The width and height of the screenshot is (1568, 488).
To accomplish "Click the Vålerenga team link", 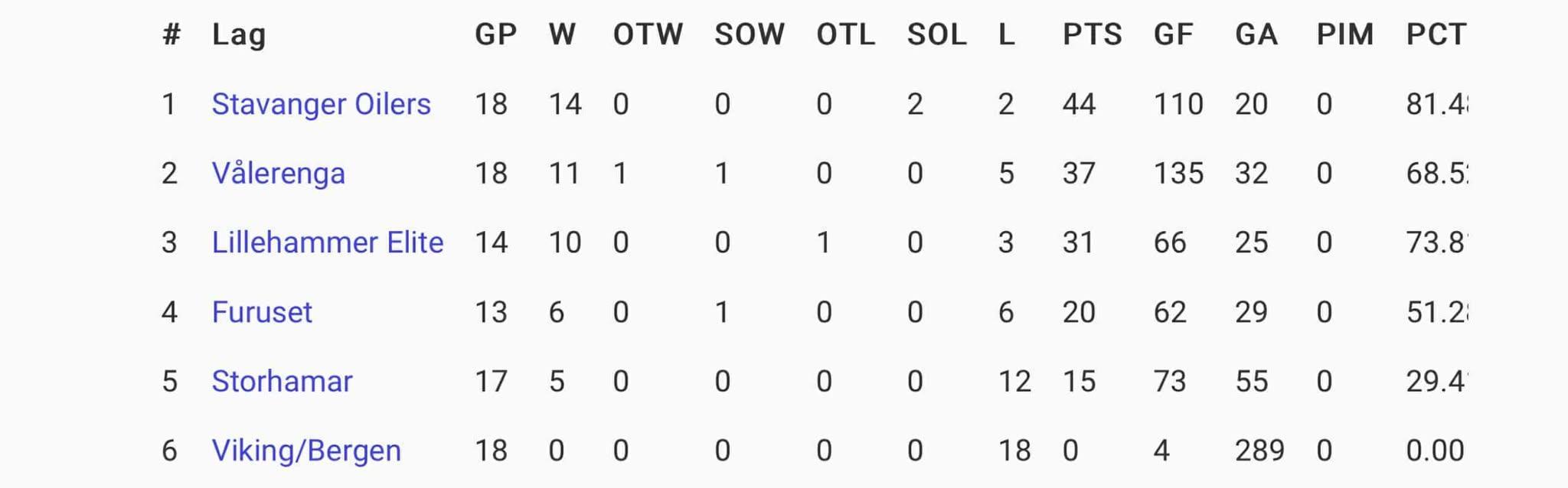I will coord(278,174).
